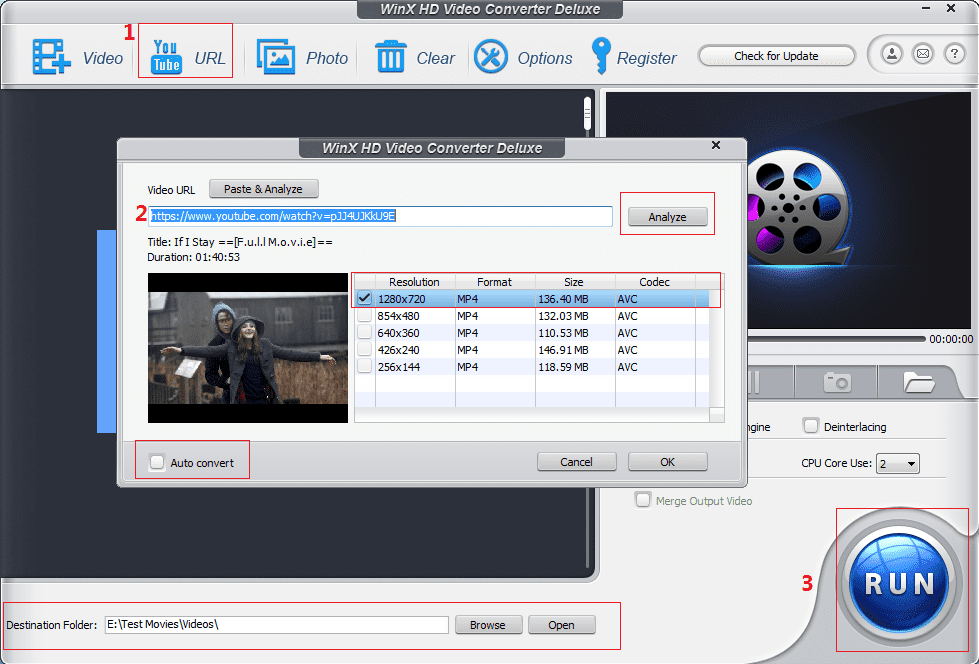Image resolution: width=979 pixels, height=664 pixels.
Task: Uncheck the 1280x720 resolution row
Action: point(365,299)
